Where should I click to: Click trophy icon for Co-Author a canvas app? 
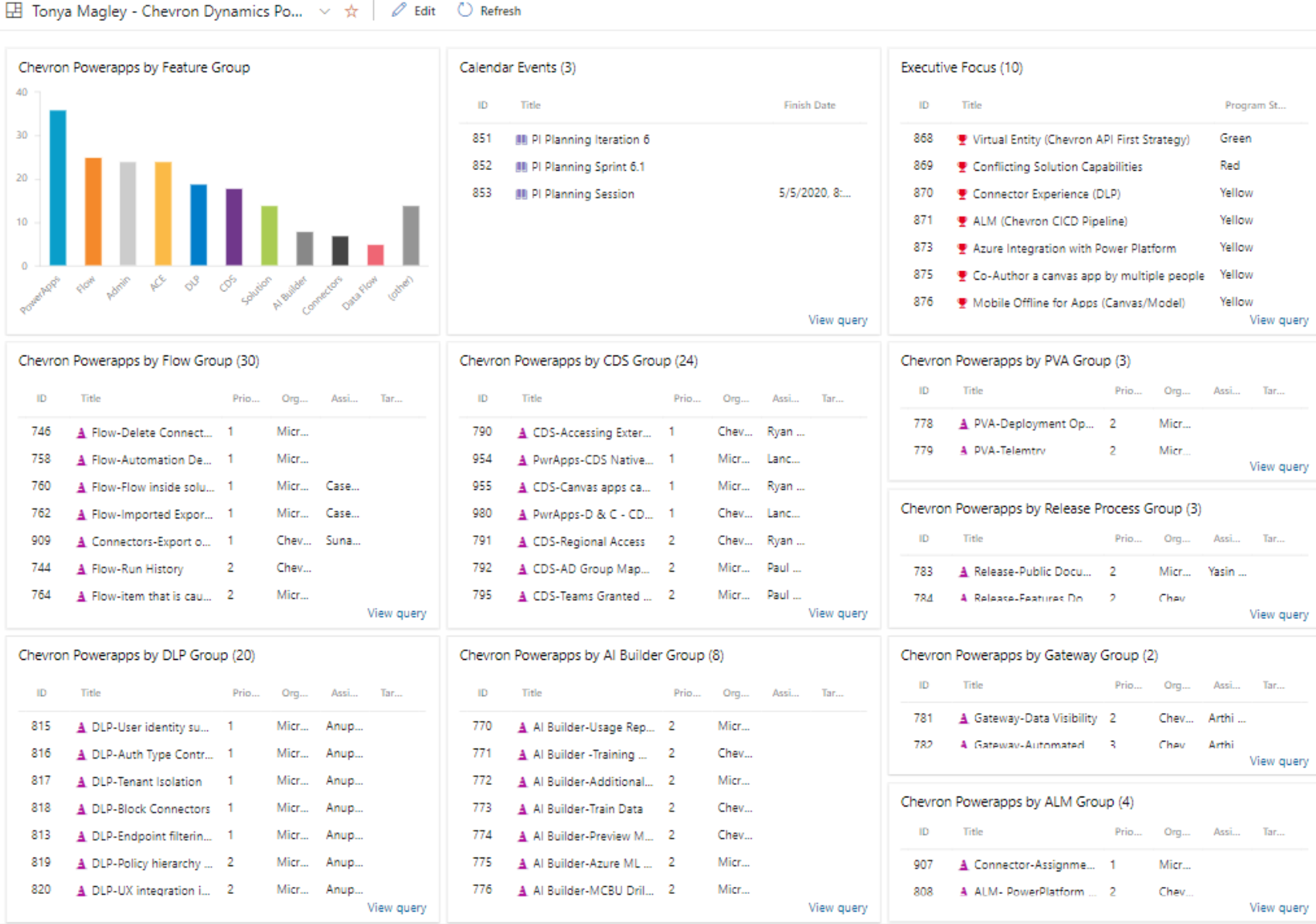click(962, 276)
